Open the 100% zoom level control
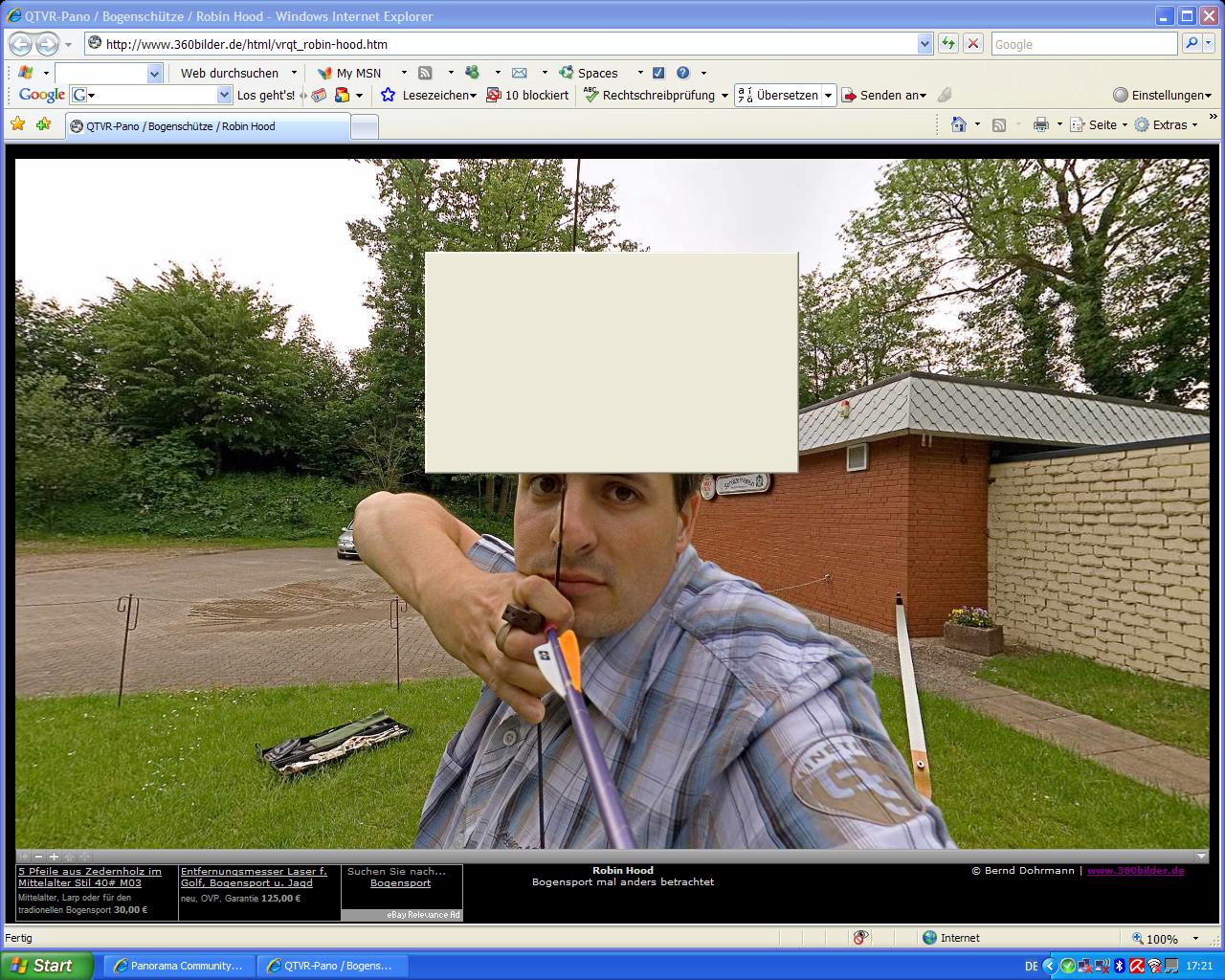1225x980 pixels. coord(1162,939)
